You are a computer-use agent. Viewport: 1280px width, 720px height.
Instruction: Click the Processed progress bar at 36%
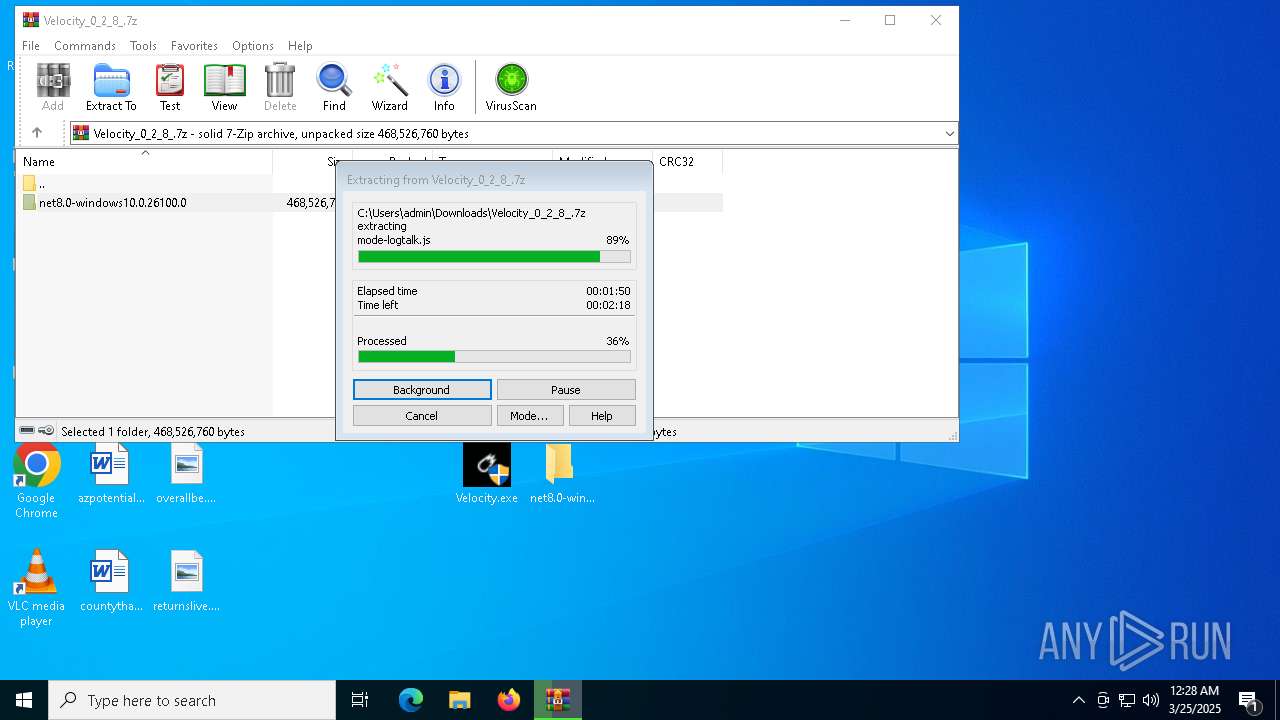[x=494, y=357]
